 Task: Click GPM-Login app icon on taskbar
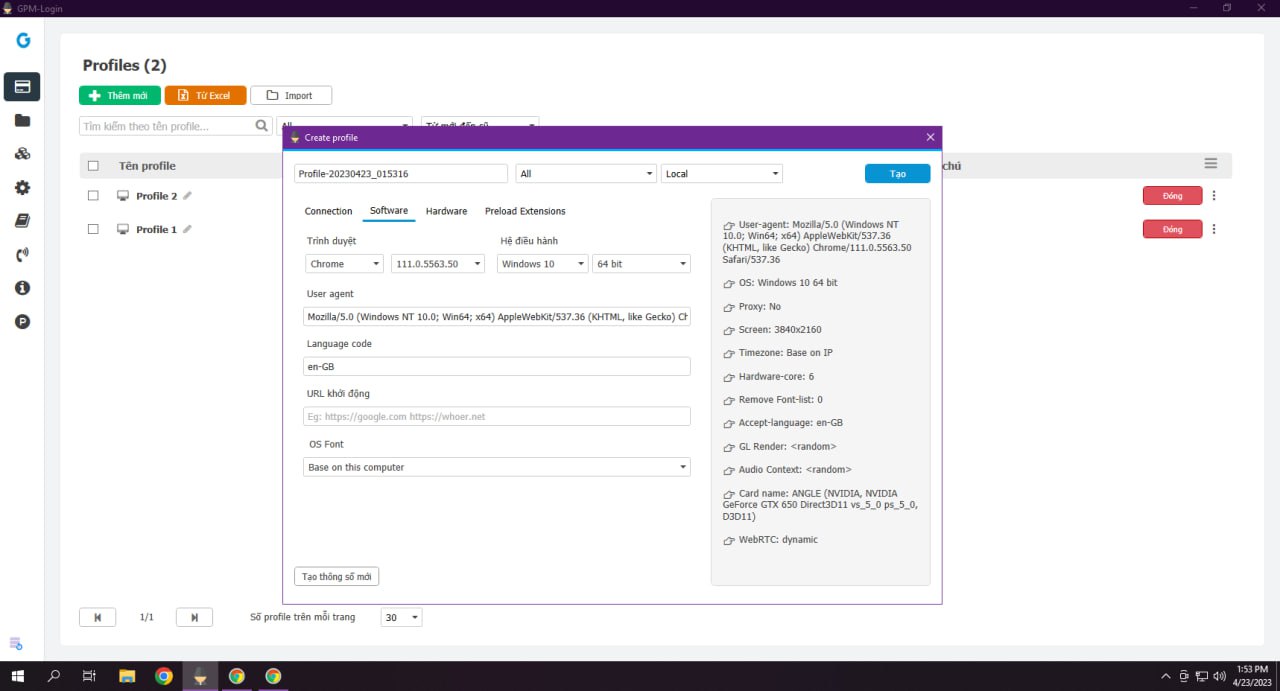(200, 676)
